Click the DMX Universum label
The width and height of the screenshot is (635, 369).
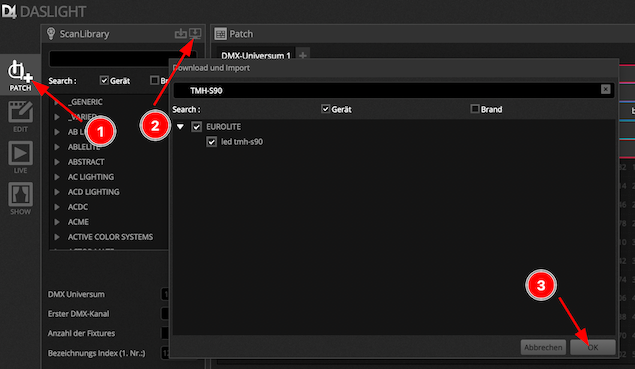[x=76, y=294]
